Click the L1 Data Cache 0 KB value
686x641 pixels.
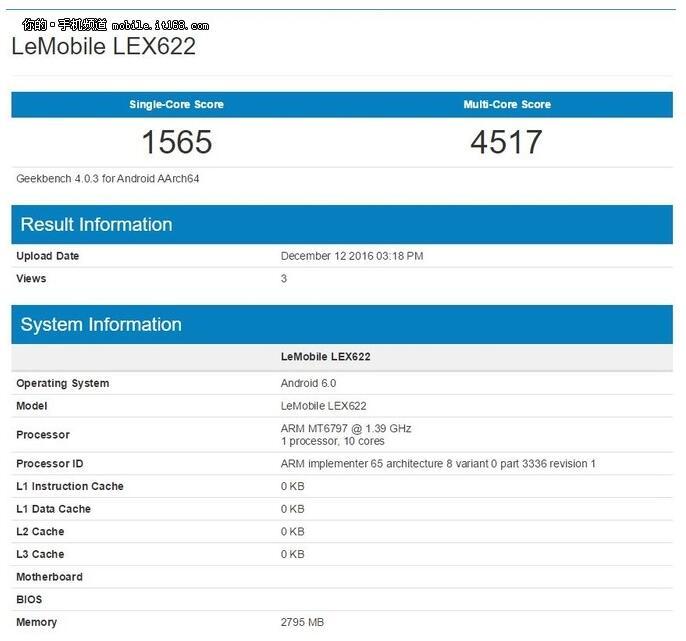(293, 509)
